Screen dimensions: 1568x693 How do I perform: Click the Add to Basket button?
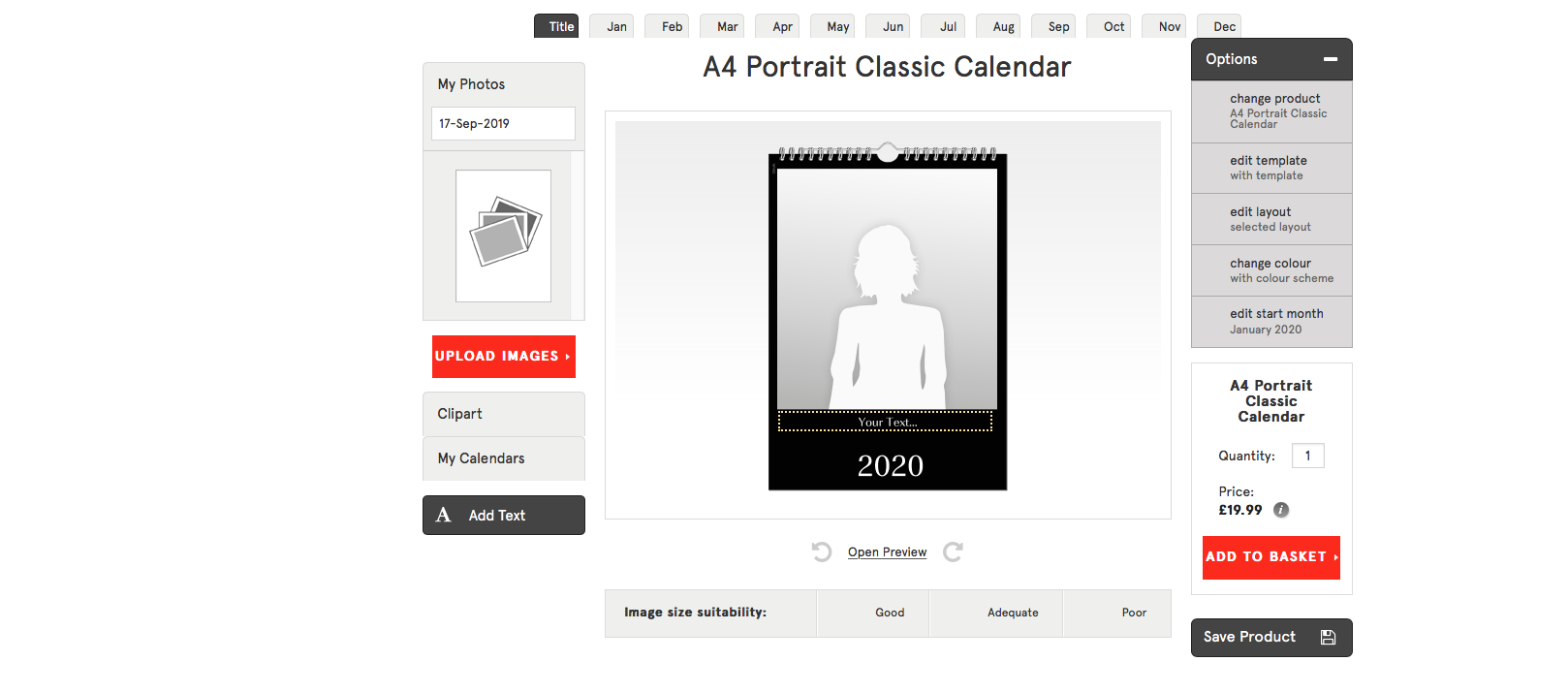point(1270,557)
